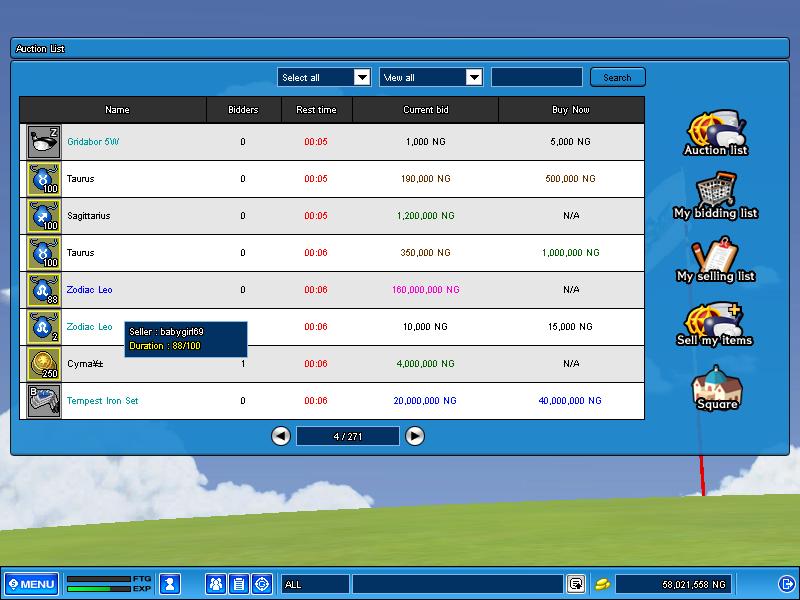Open the Auction list icon

[x=715, y=132]
